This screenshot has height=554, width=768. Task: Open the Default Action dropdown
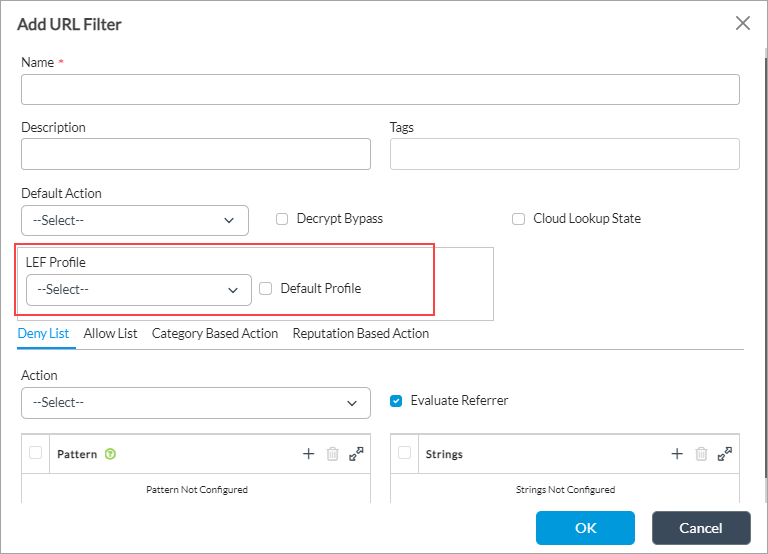point(135,220)
